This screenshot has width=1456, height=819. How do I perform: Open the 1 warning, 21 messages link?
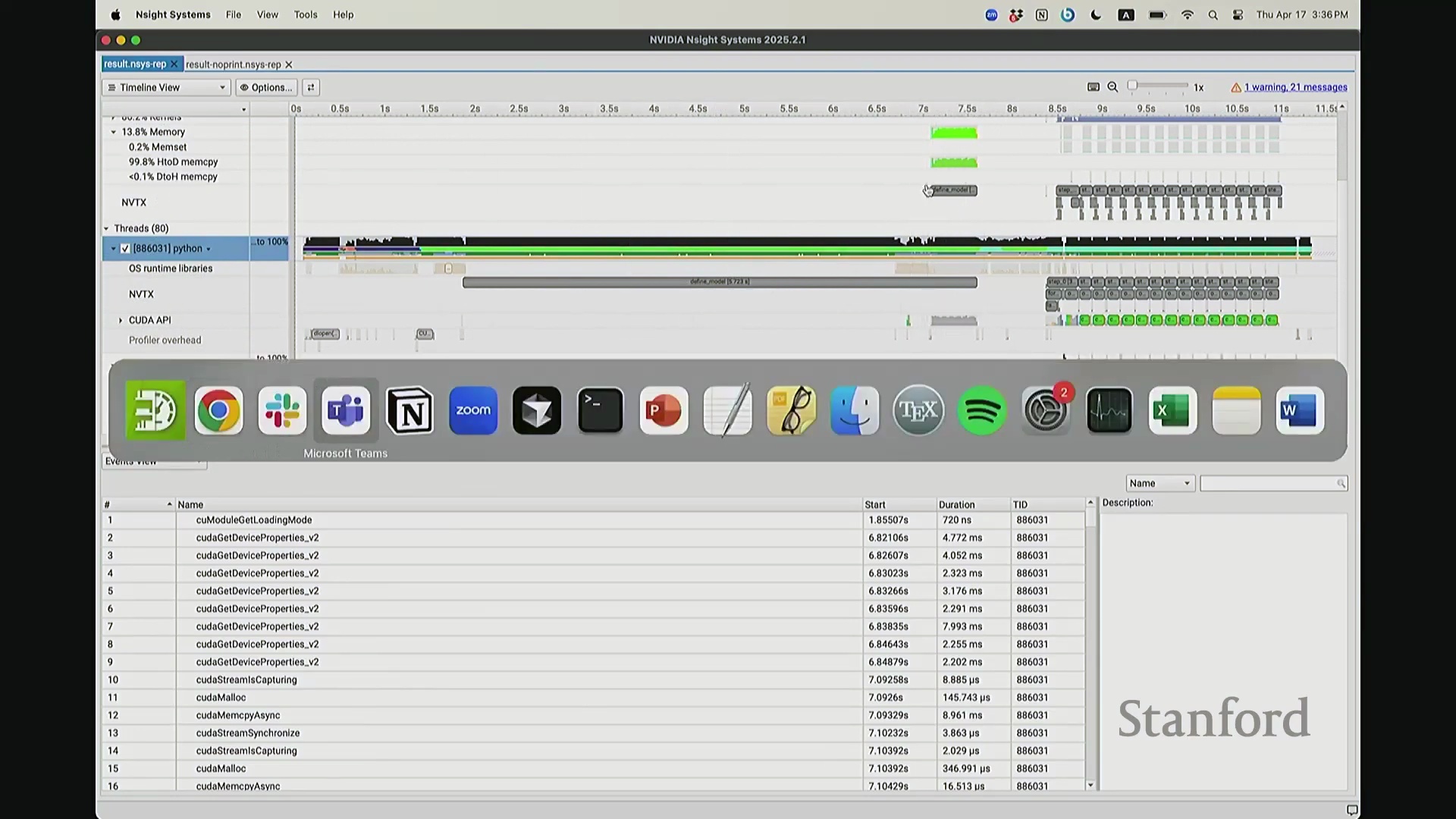[x=1295, y=87]
